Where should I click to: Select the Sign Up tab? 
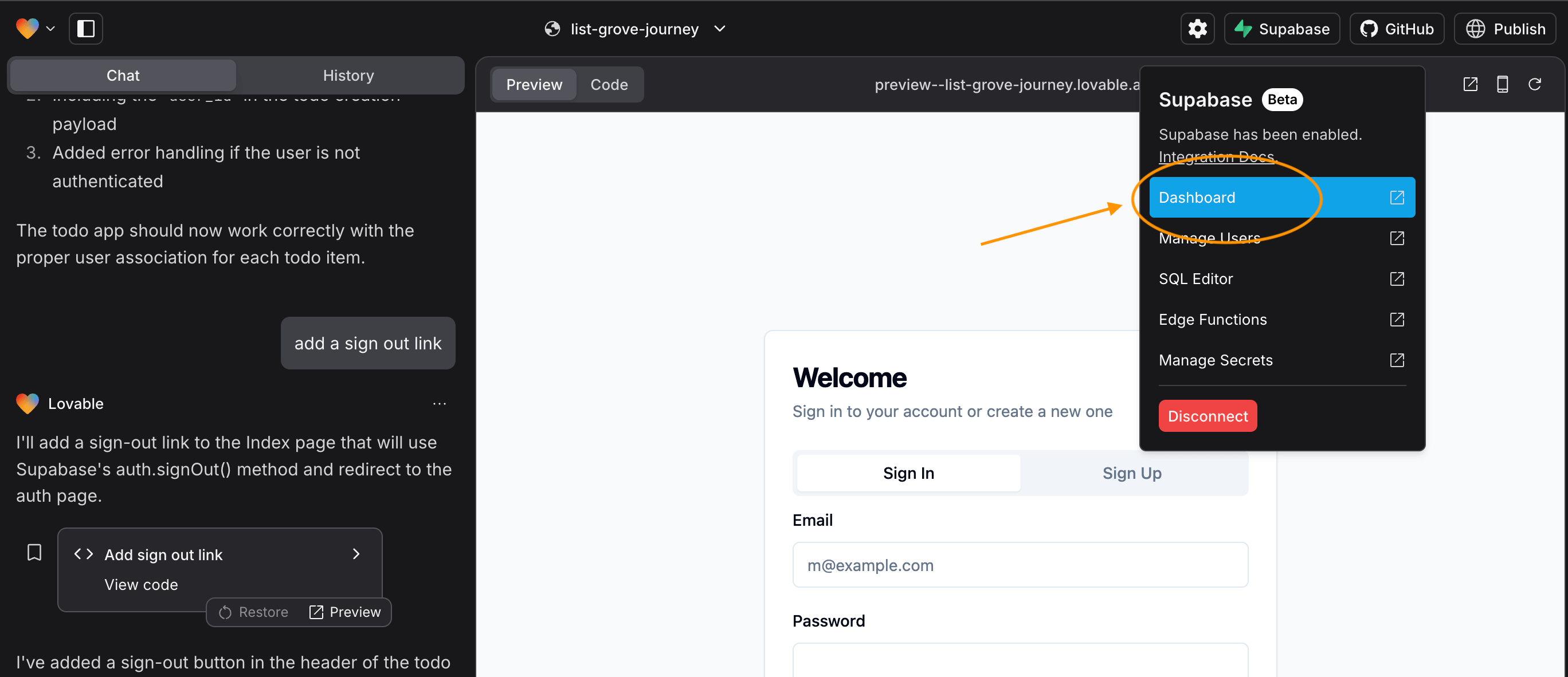(x=1131, y=473)
